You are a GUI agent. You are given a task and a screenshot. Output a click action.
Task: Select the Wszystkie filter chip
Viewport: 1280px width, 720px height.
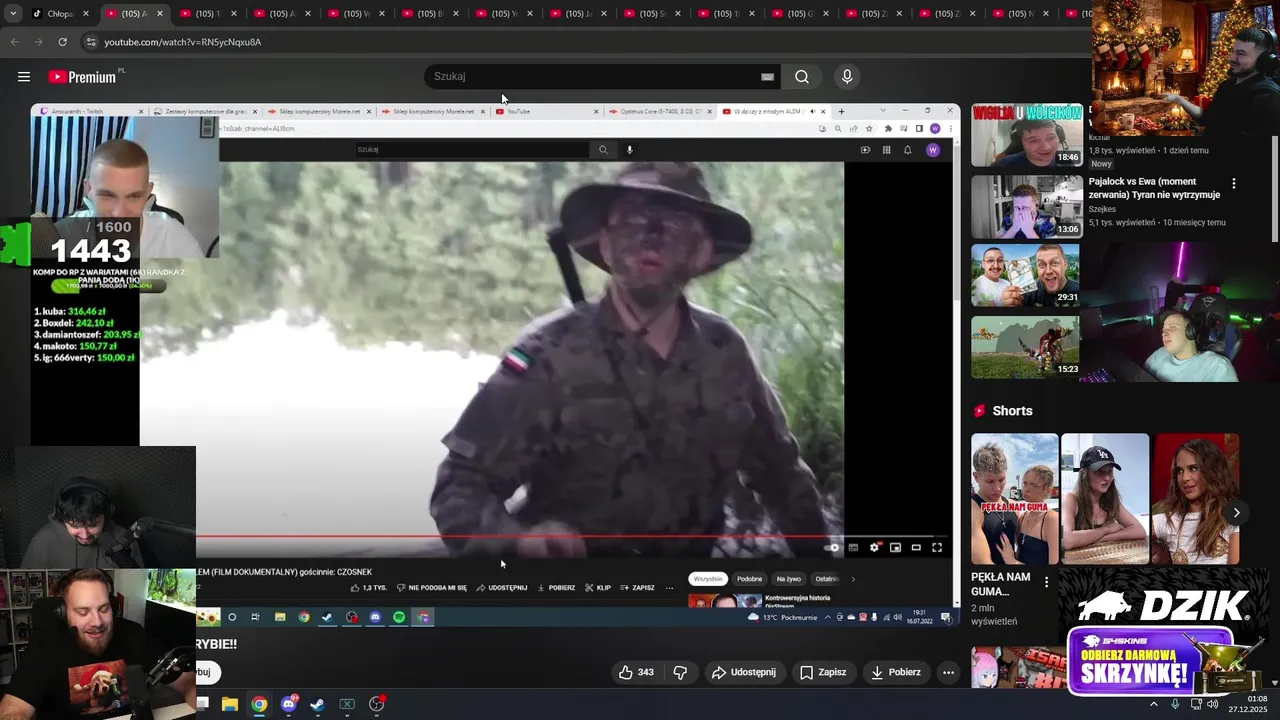pos(708,579)
